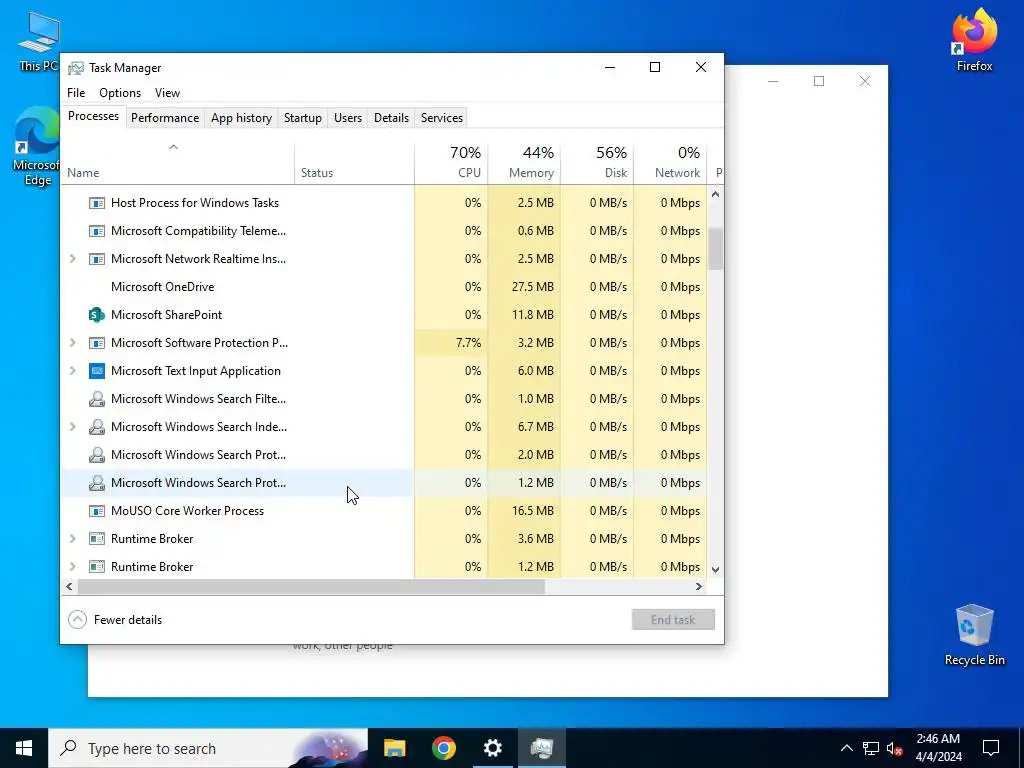Switch to the Performance tab

165,118
